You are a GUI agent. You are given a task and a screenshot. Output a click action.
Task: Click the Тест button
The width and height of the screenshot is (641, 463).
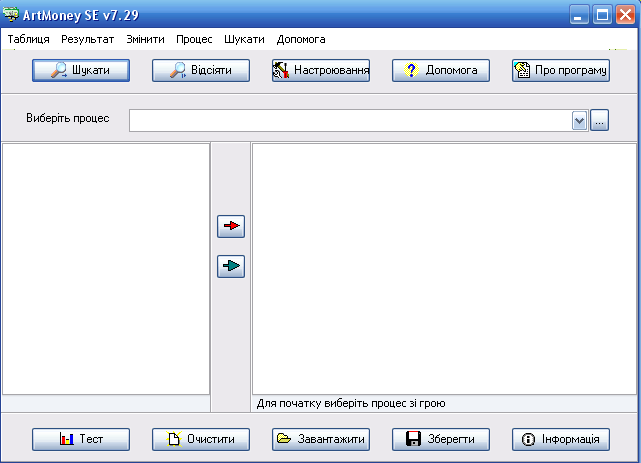point(81,439)
